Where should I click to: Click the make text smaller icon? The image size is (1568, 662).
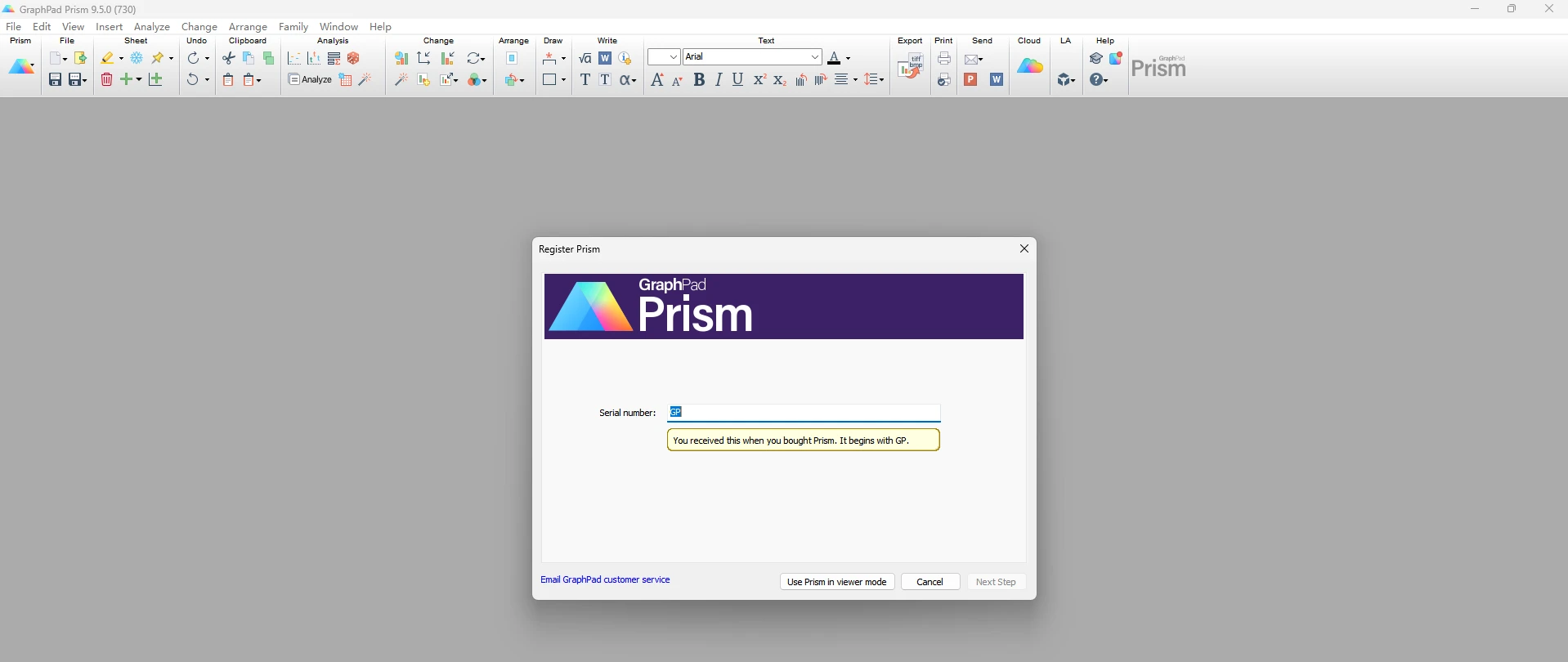(x=678, y=79)
